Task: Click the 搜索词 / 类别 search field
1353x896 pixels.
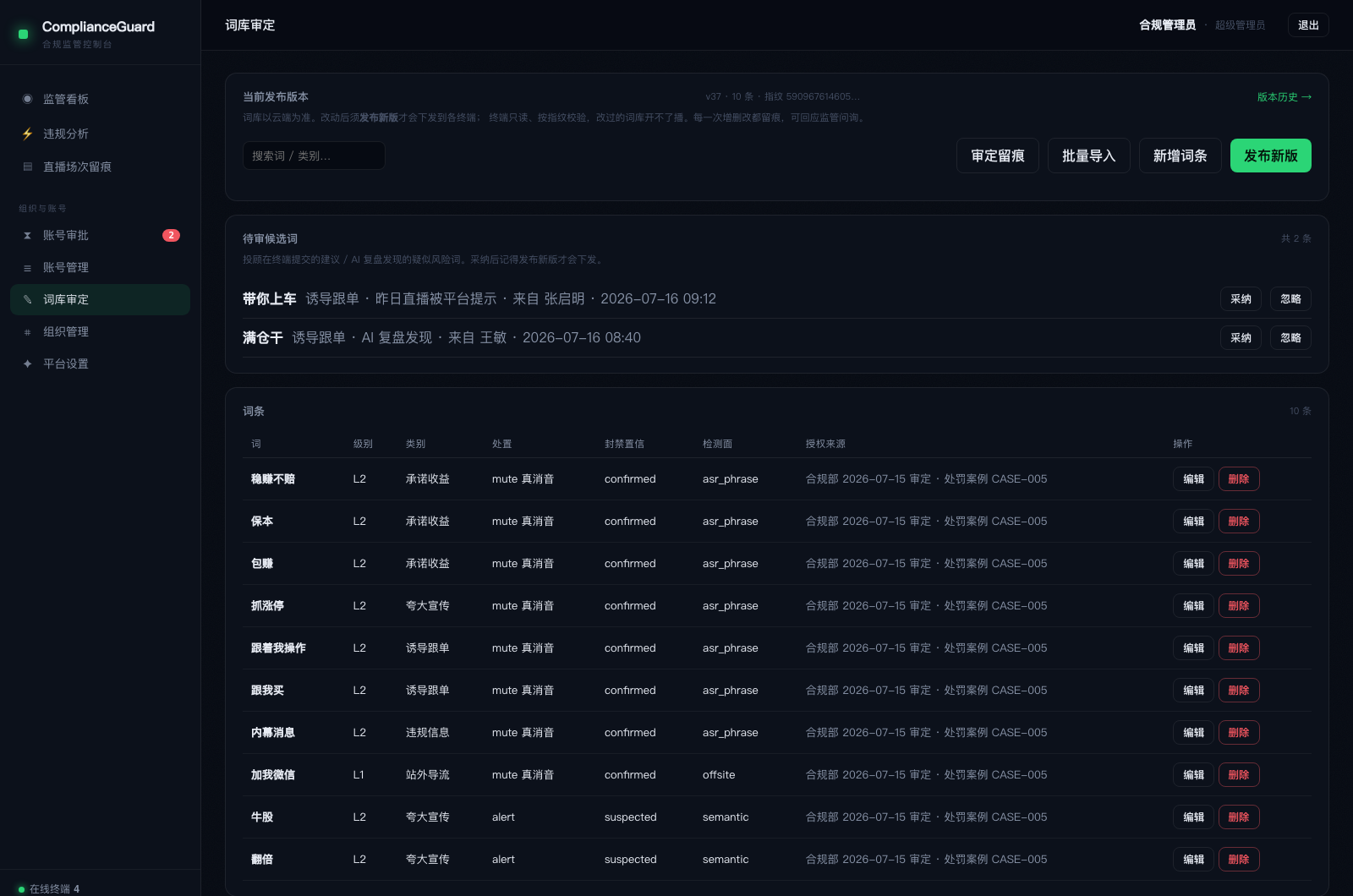Action: point(314,156)
